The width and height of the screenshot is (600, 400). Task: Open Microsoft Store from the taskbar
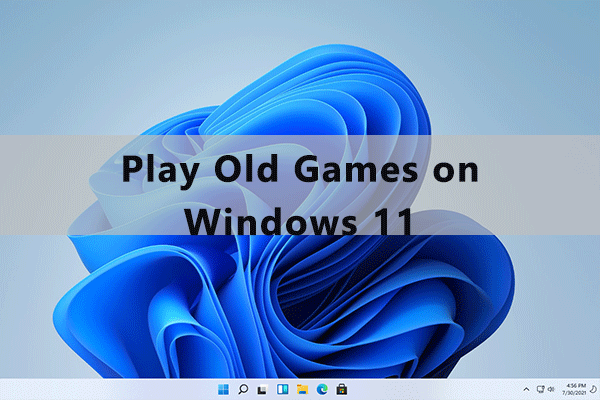click(342, 390)
